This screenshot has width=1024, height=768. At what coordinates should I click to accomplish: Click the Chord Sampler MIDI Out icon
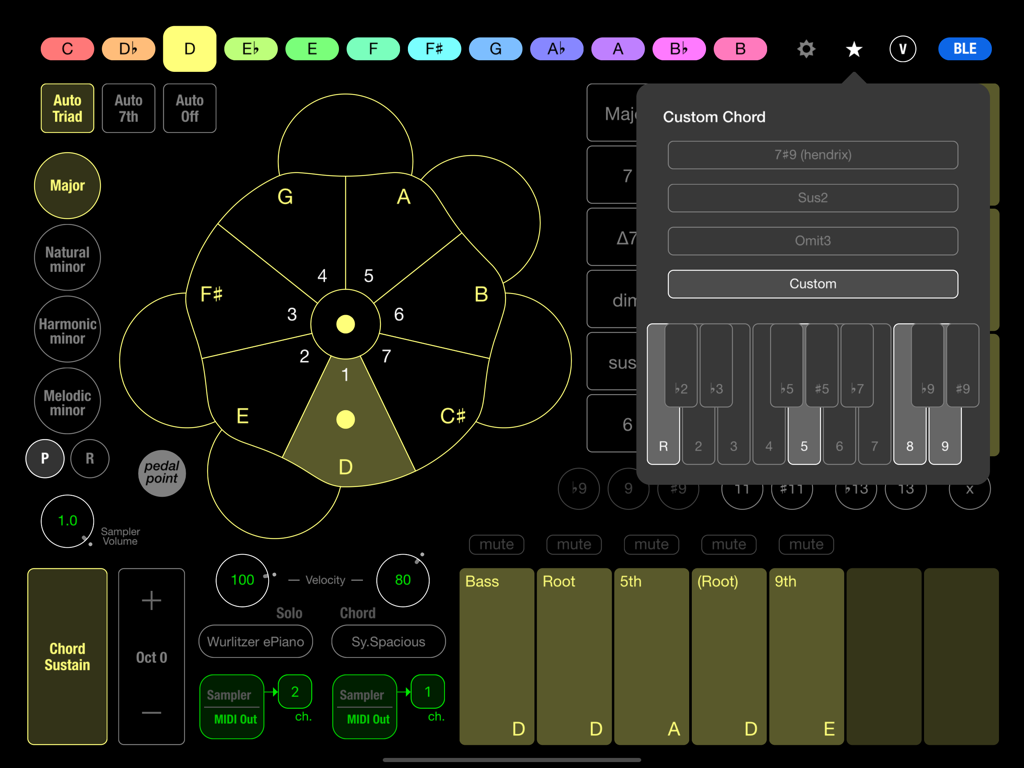click(364, 707)
